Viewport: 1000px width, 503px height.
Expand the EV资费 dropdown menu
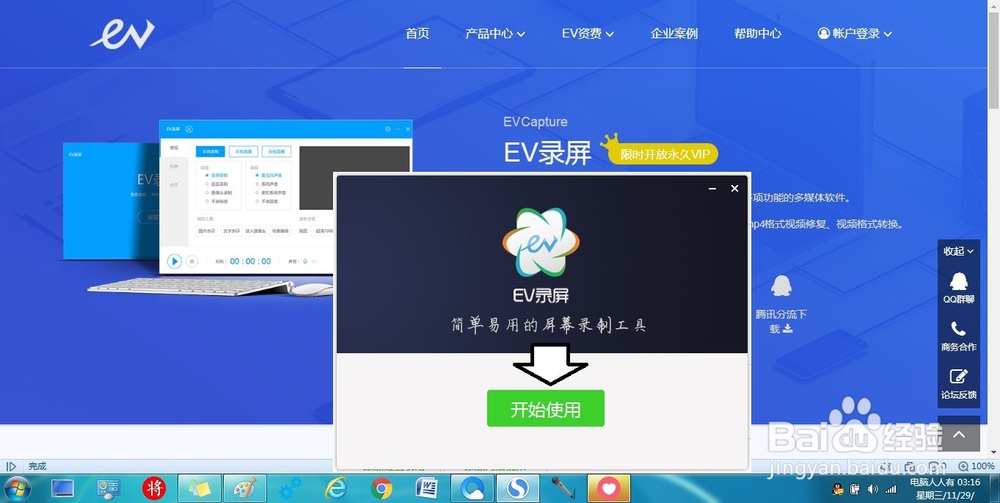coord(587,34)
